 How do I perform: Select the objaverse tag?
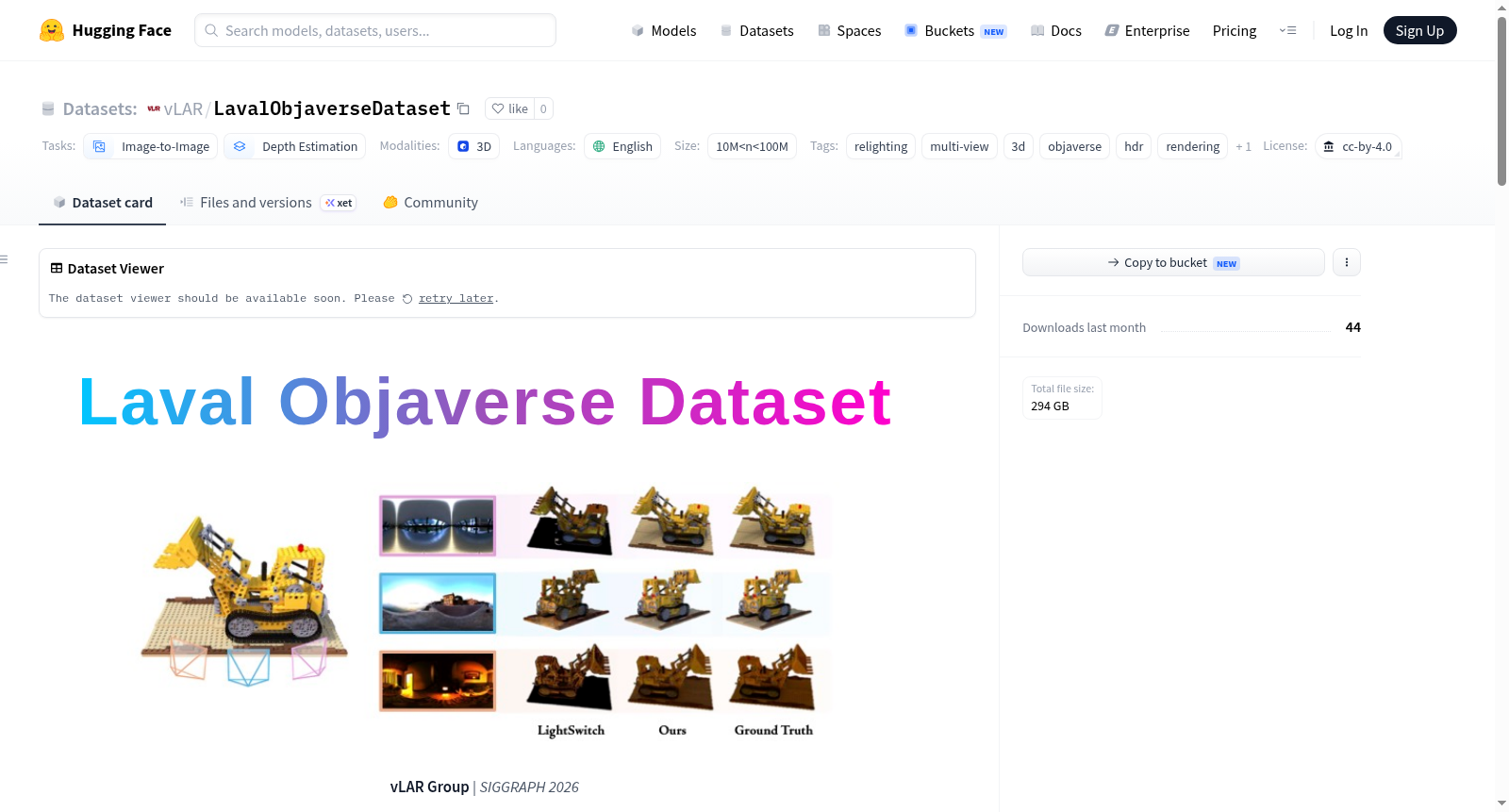1074,146
